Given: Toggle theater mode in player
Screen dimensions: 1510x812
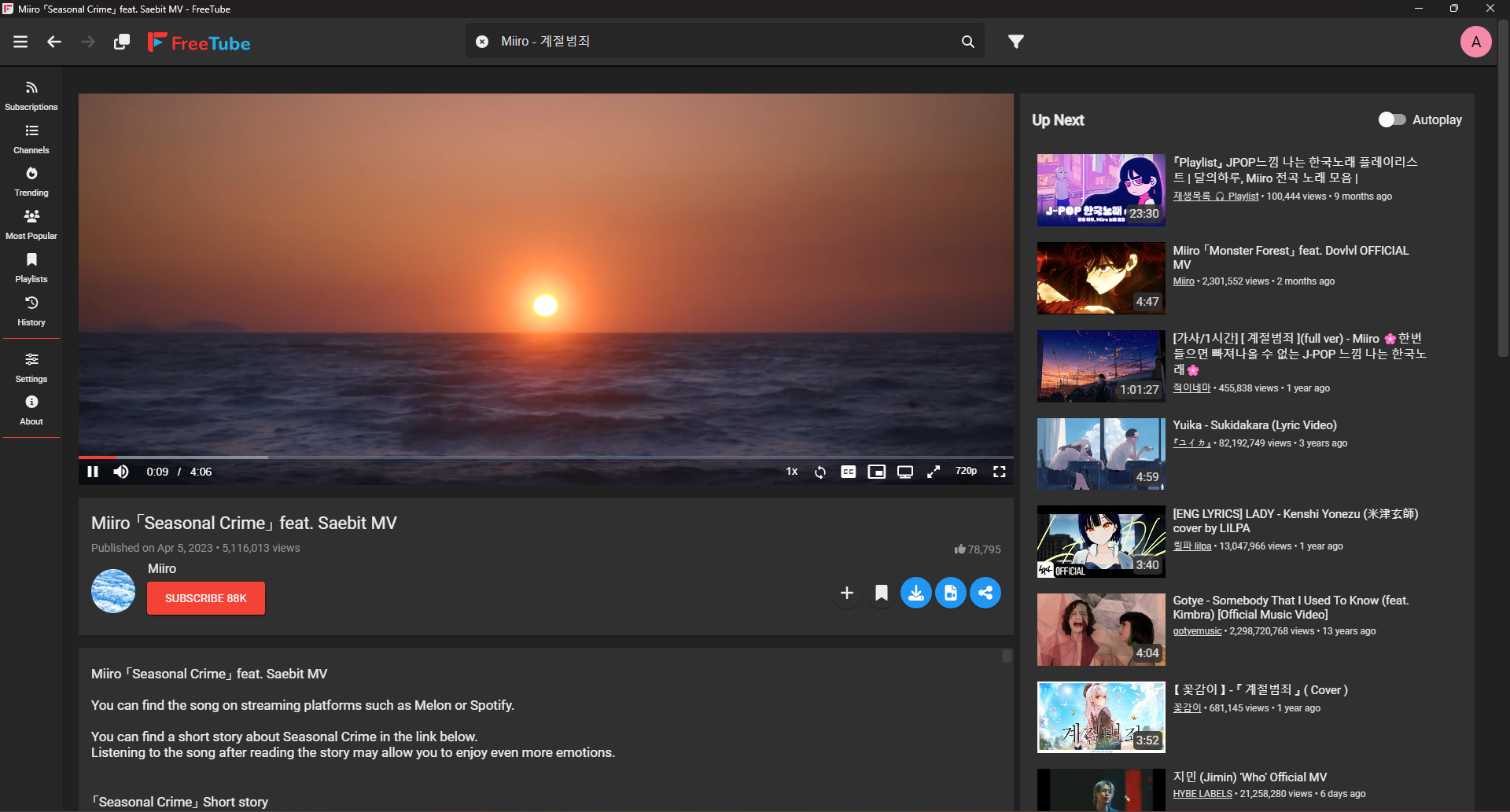Looking at the screenshot, I should (x=905, y=472).
